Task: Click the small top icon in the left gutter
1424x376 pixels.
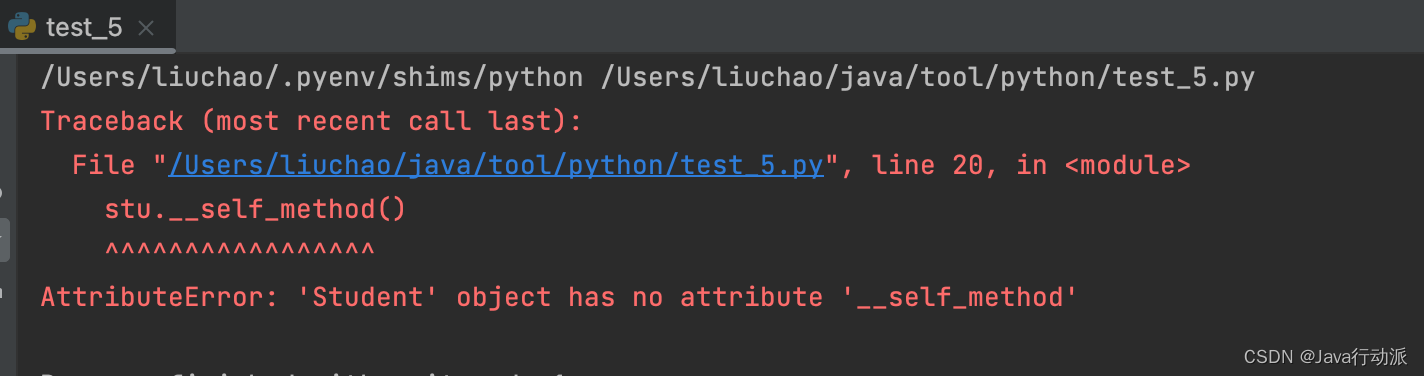Action: coord(3,191)
